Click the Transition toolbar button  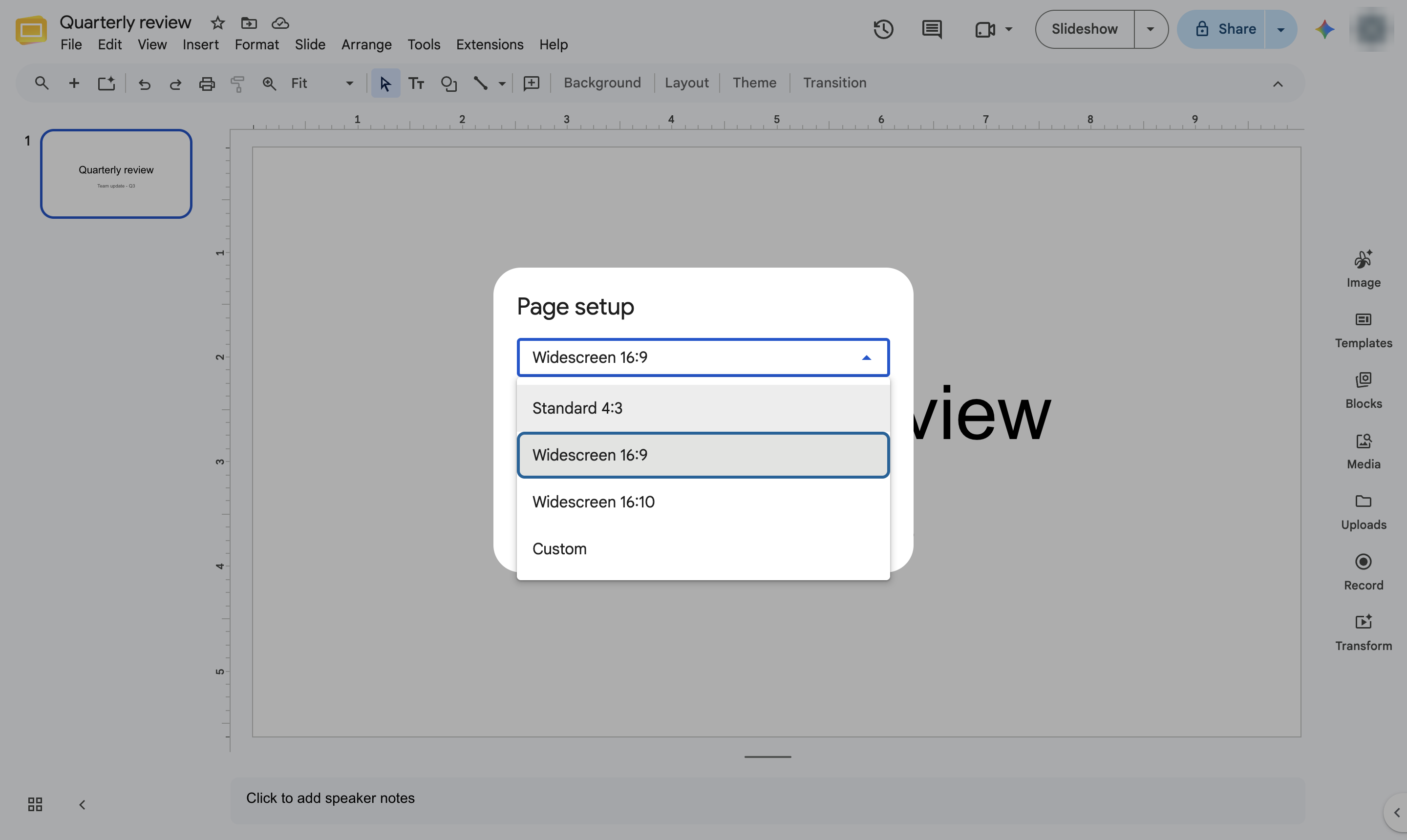[x=834, y=83]
